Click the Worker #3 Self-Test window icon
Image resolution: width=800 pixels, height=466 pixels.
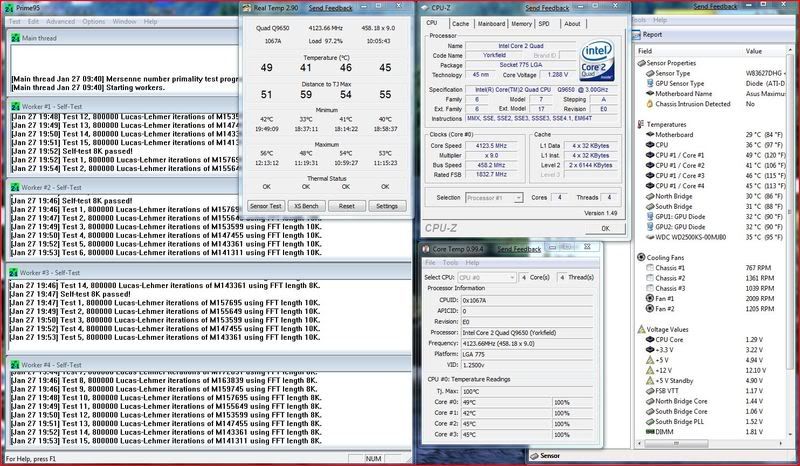(14, 273)
